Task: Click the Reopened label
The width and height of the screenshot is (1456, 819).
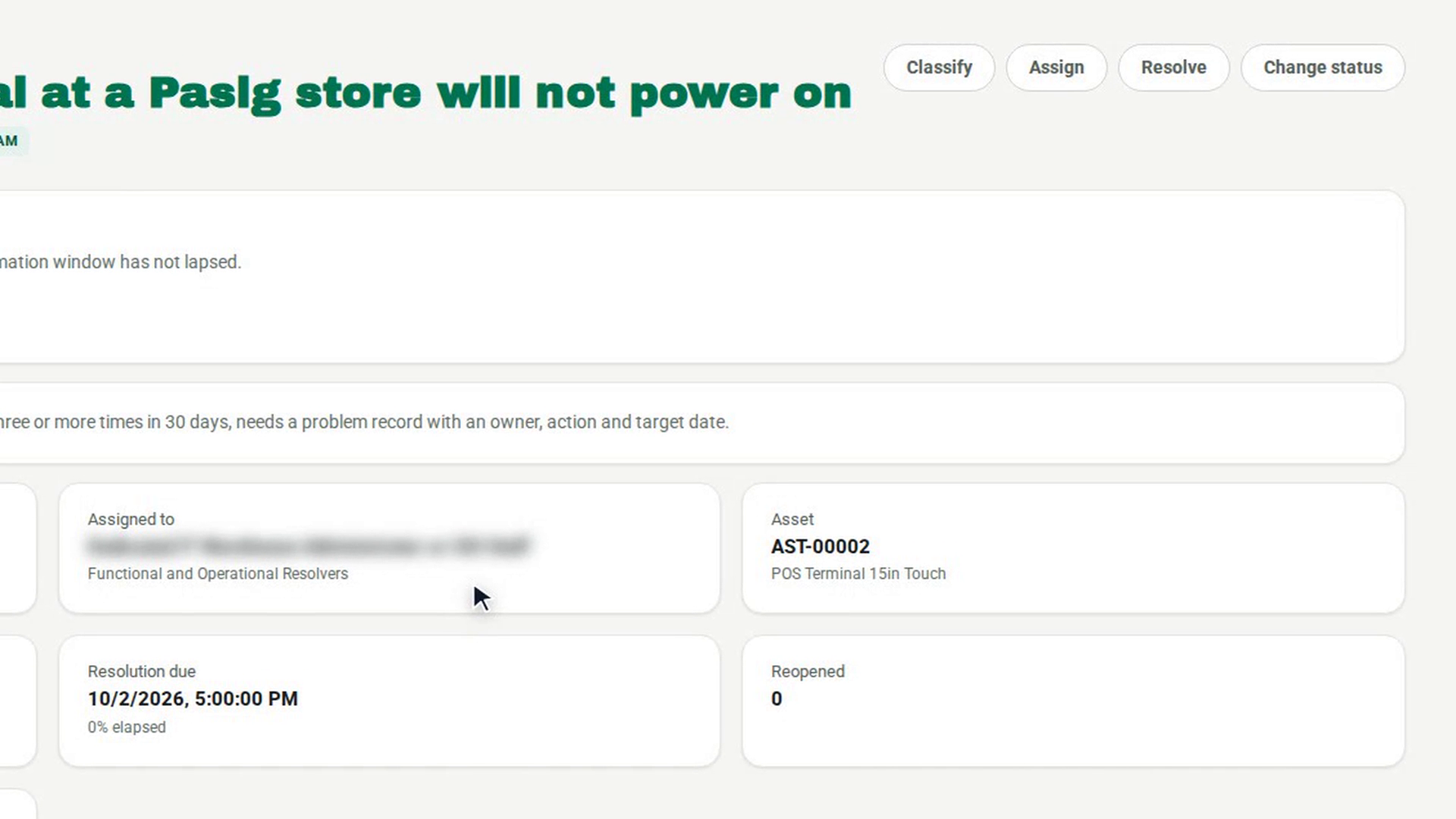Action: pyautogui.click(x=808, y=672)
